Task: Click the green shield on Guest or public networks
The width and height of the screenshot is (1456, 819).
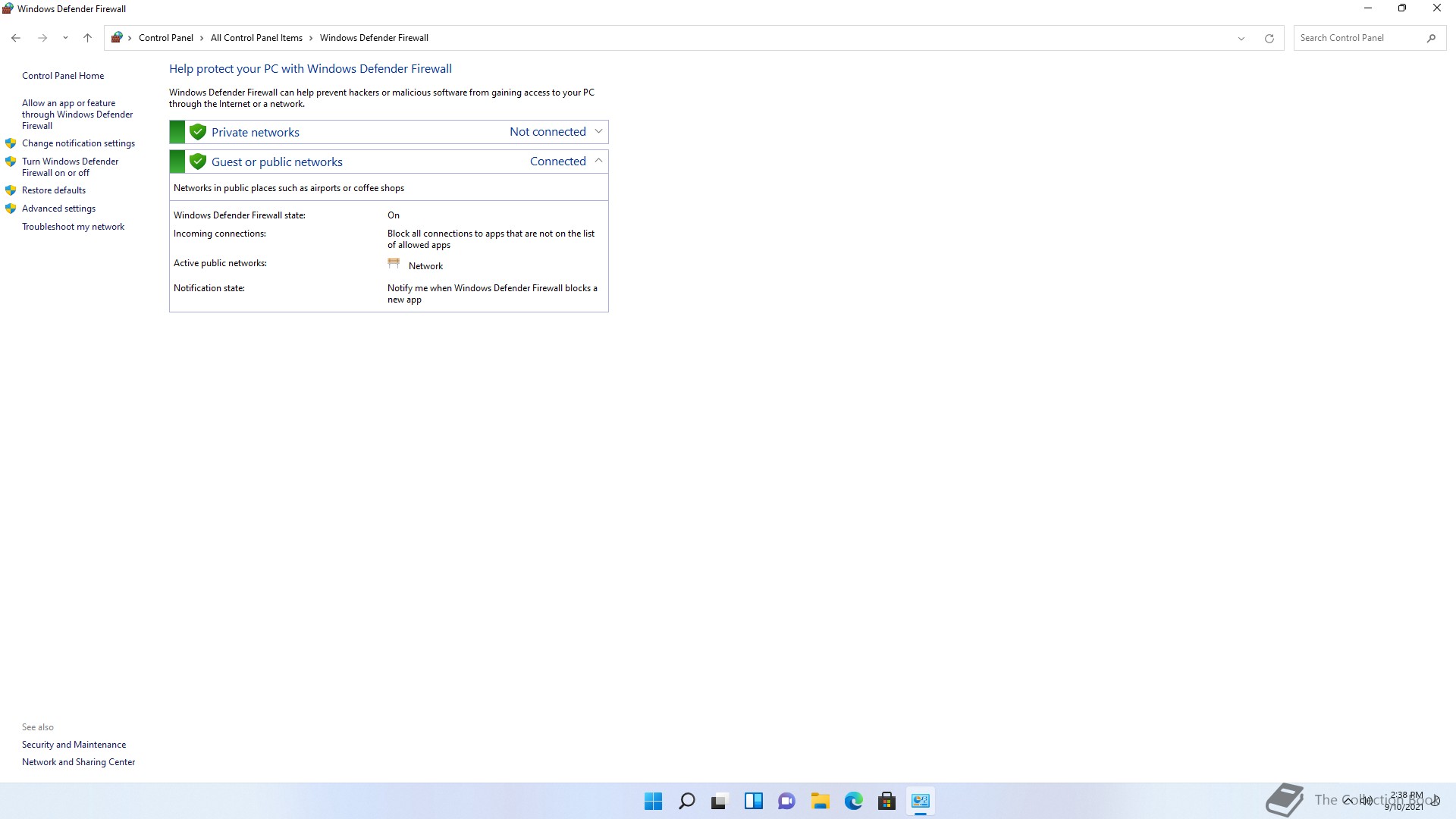Action: click(198, 162)
